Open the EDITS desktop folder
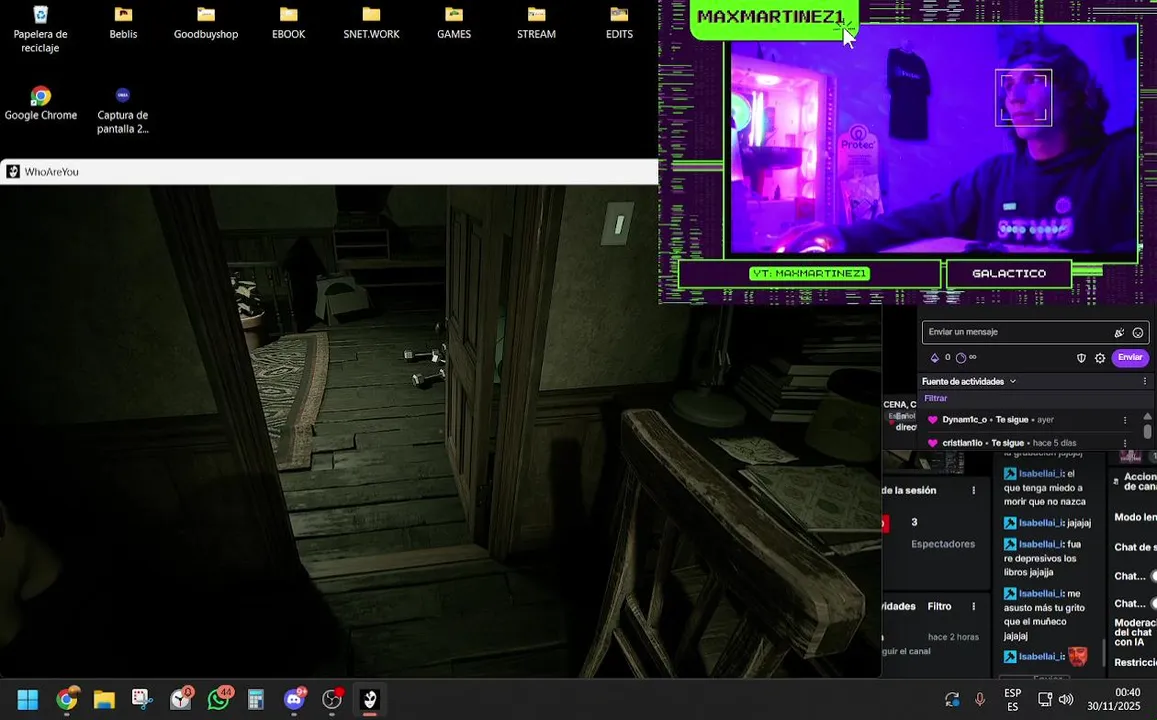 pos(619,23)
